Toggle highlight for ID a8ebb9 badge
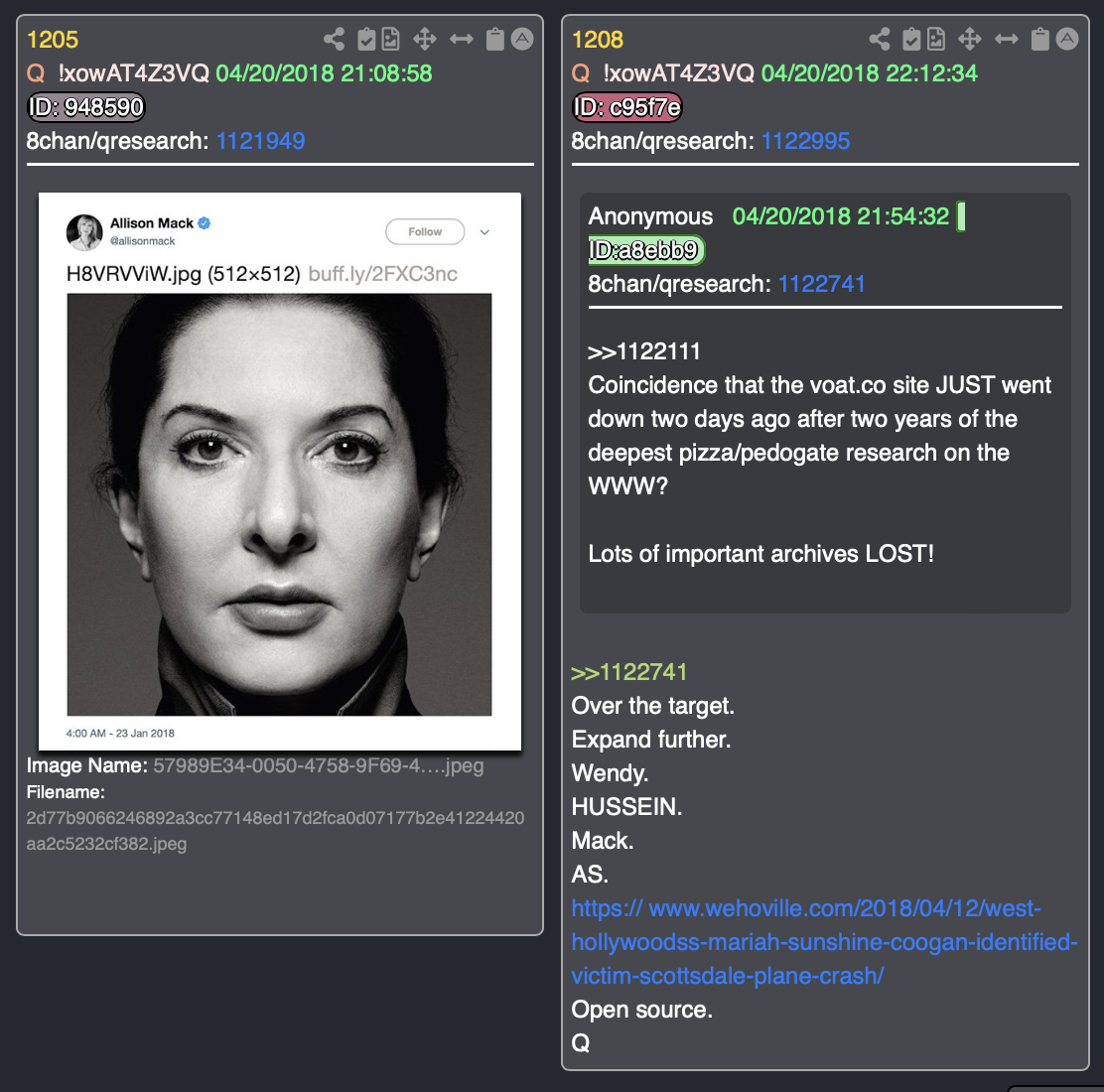 tap(646, 250)
